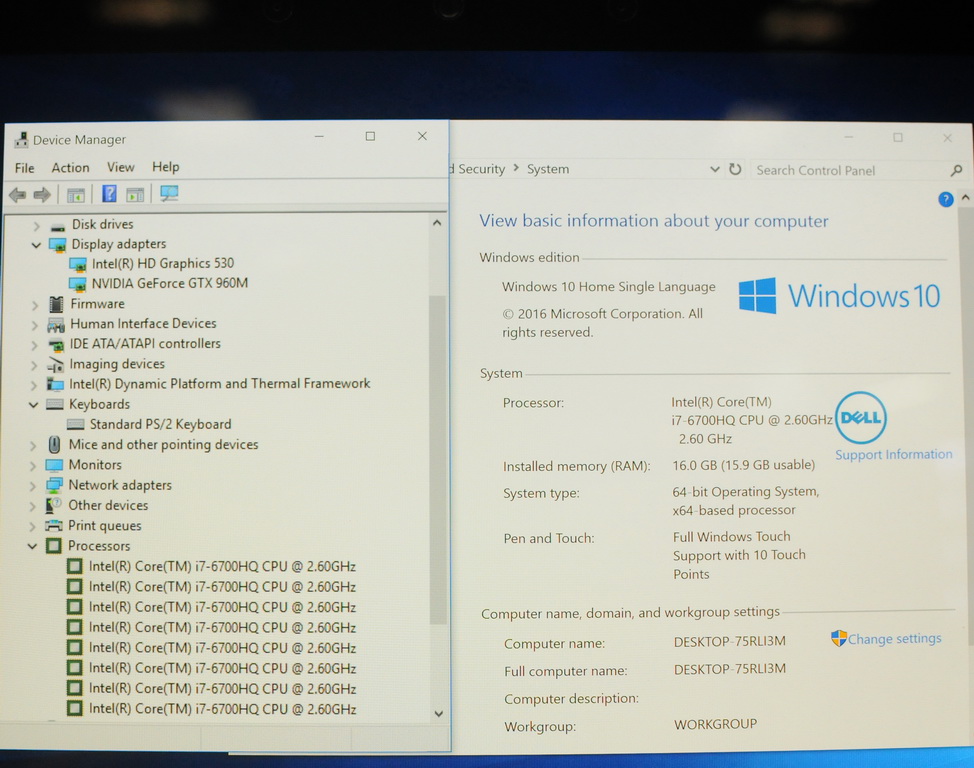Click the Monitors category icon
The height and width of the screenshot is (768, 974).
[x=54, y=465]
